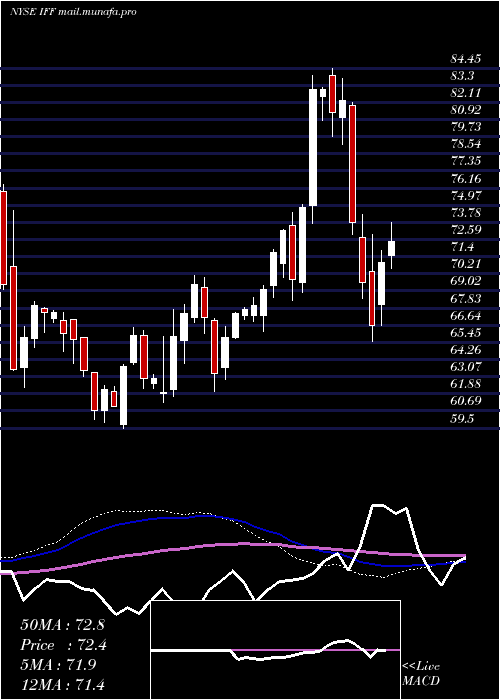The width and height of the screenshot is (500, 700).
Task: Select the 66.64 price axis label
Action: (x=465, y=316)
